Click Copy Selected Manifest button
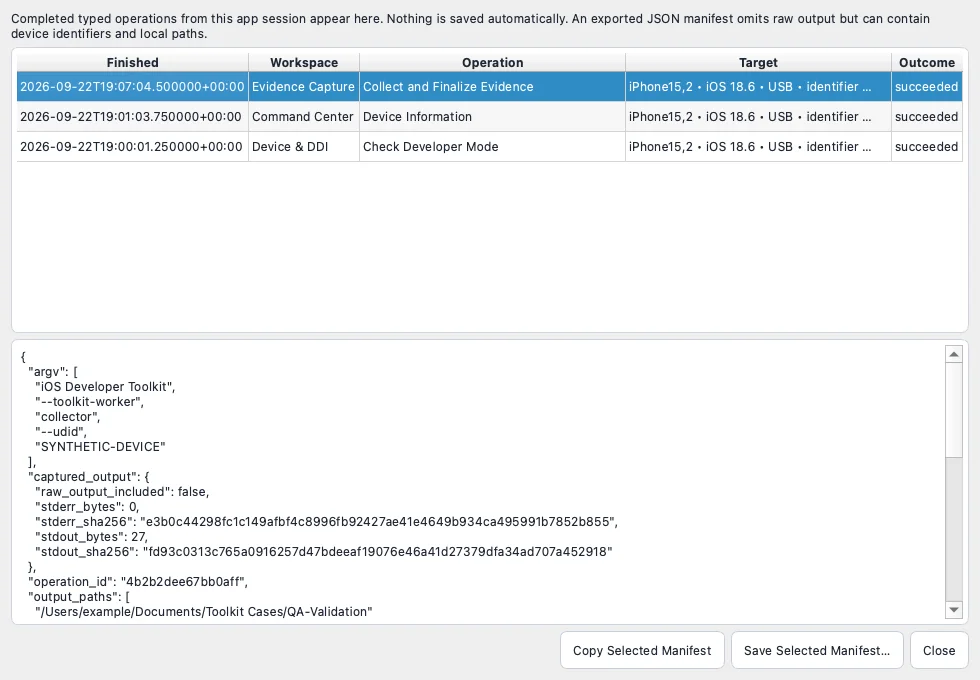 click(642, 650)
